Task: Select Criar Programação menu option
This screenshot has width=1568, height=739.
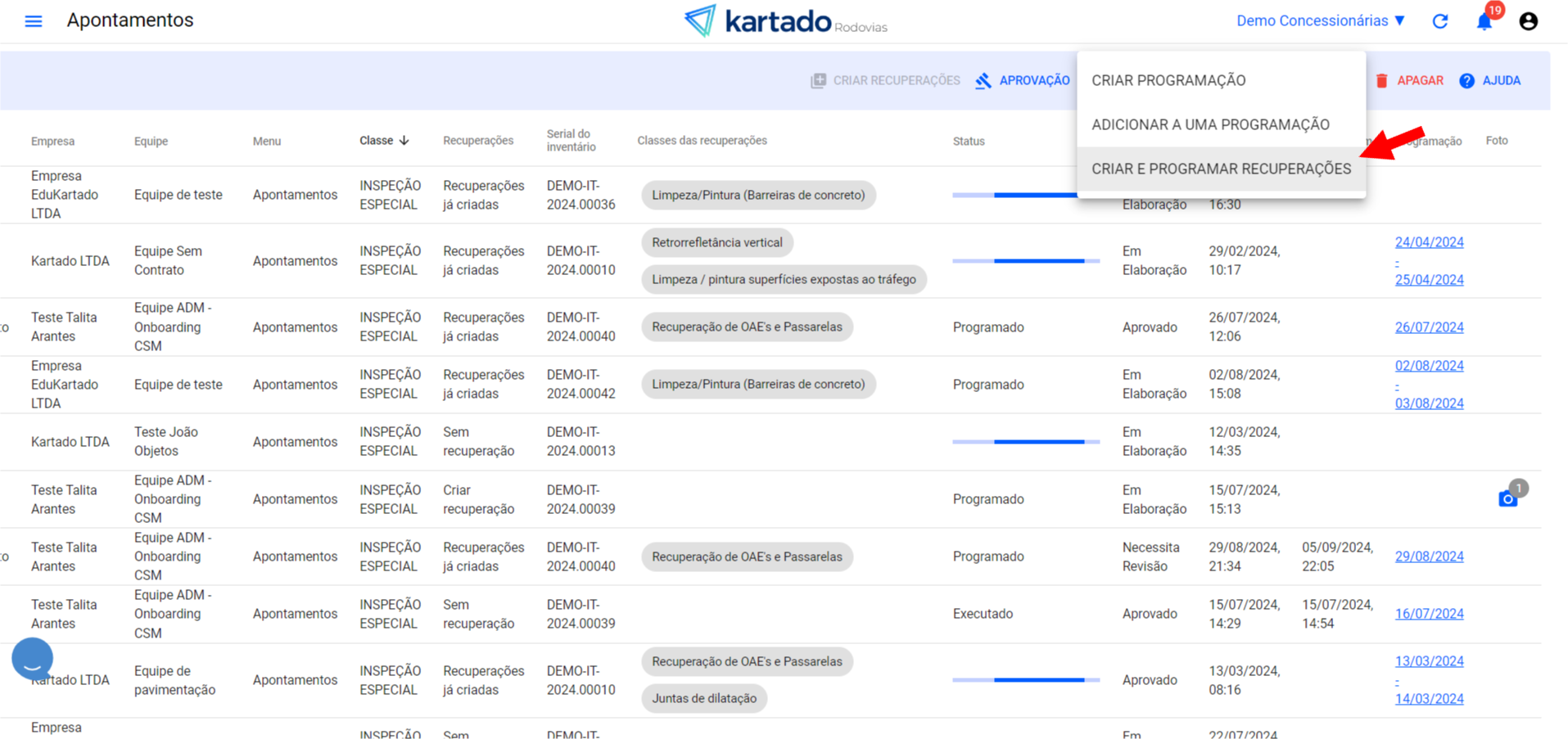Action: click(1168, 80)
